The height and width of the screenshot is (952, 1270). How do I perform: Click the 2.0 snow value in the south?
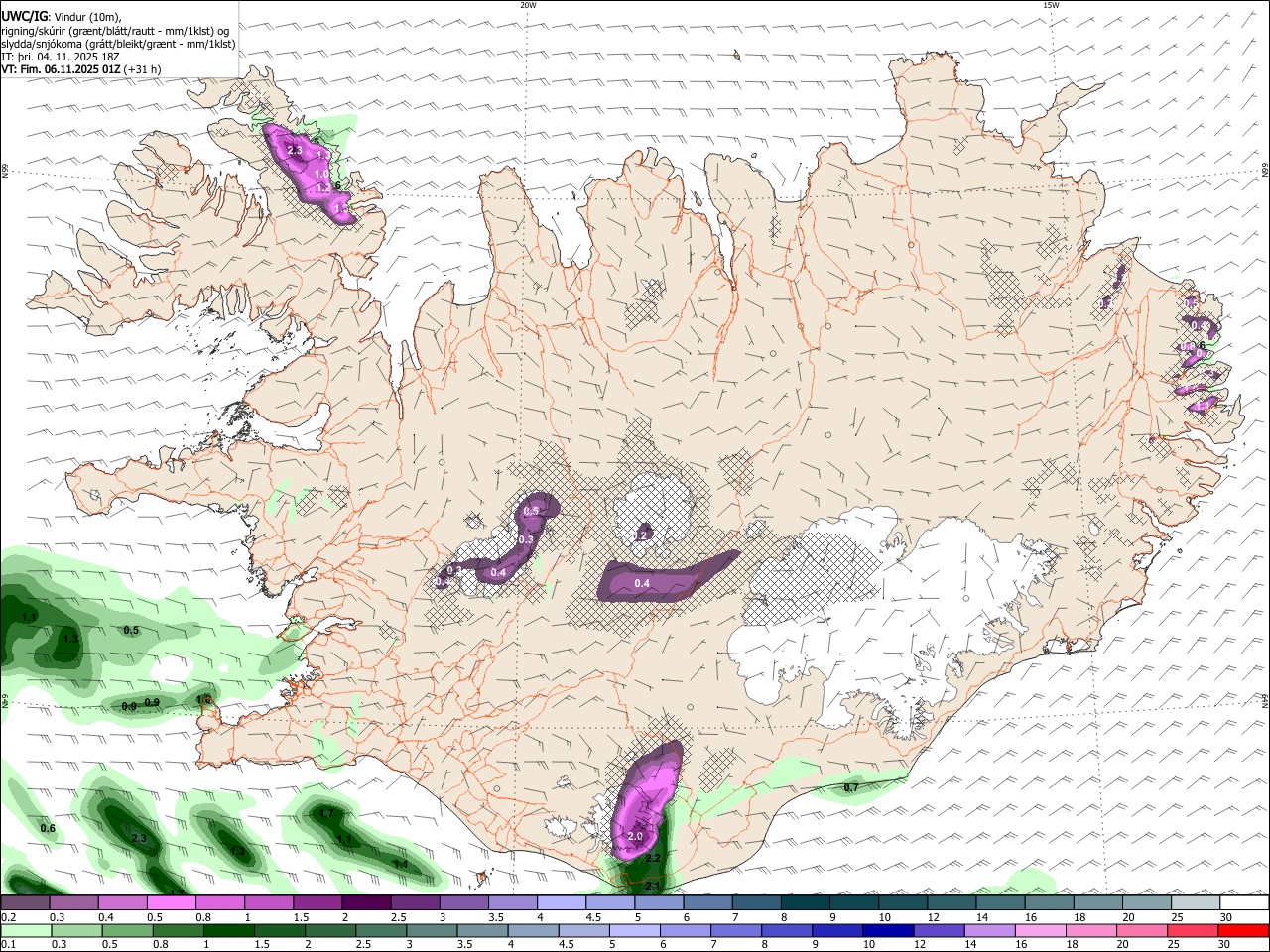(635, 837)
